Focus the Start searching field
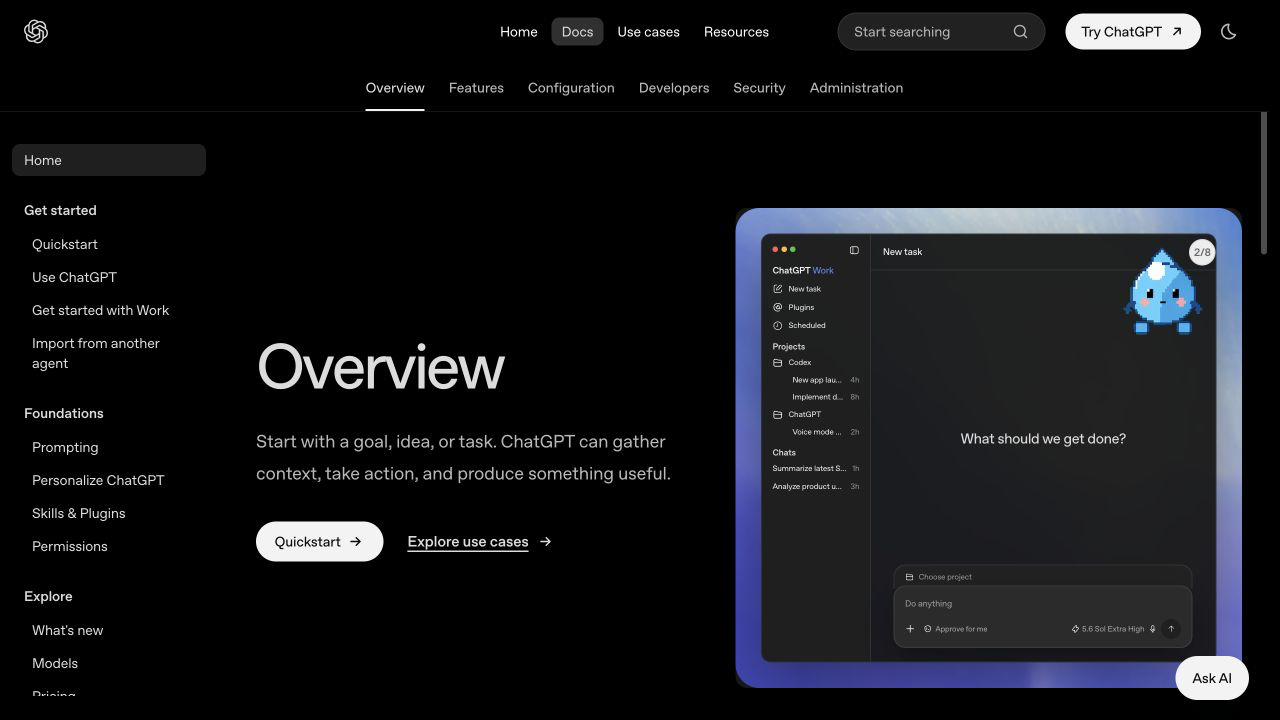Screen dimensions: 1280x720 coord(941,32)
